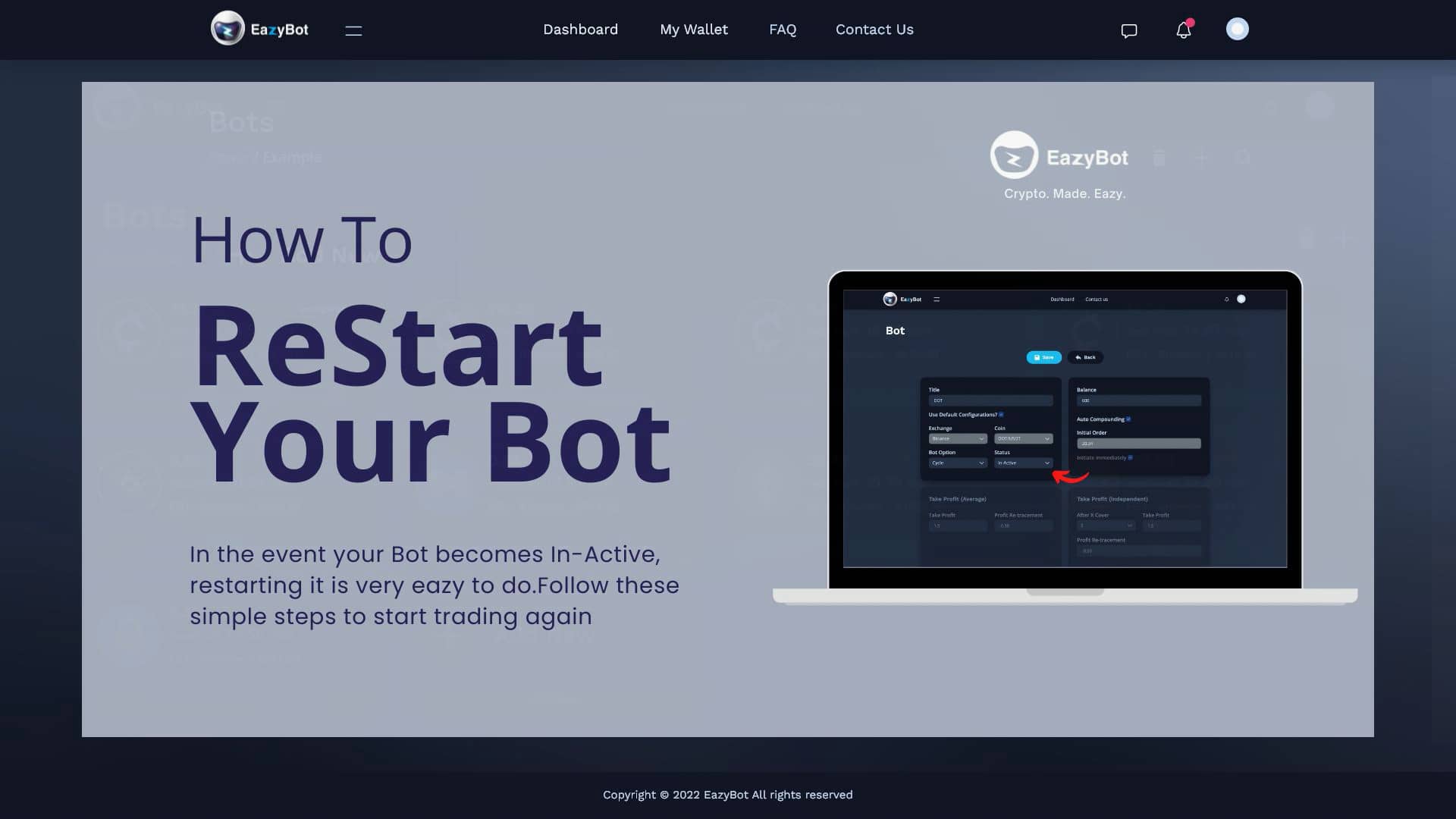Click the user profile avatar icon

tap(1237, 29)
